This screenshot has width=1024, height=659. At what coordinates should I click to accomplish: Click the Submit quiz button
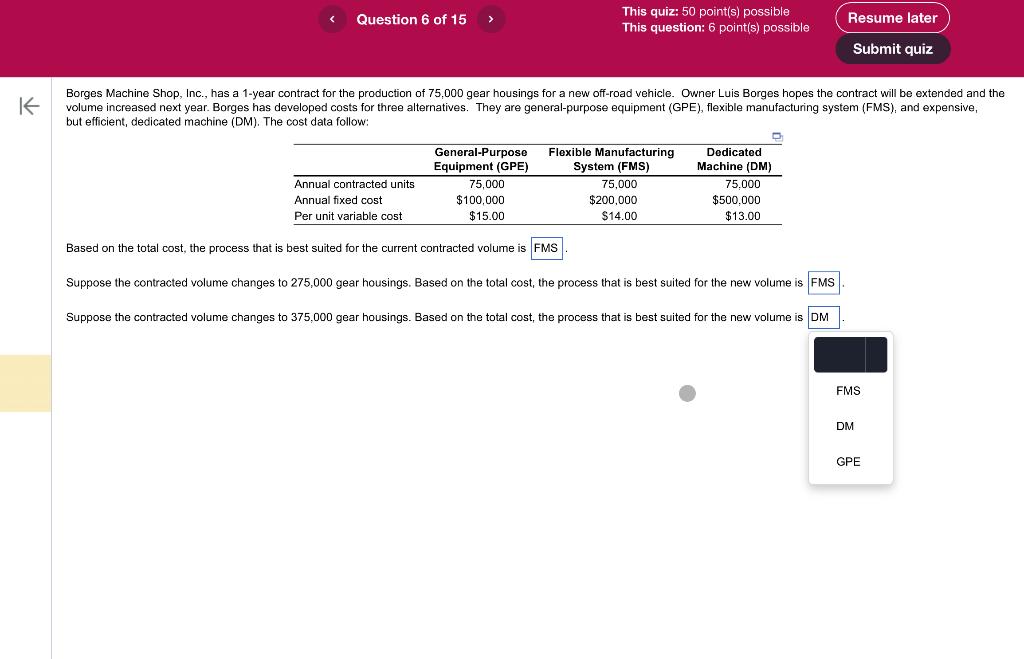pos(892,49)
